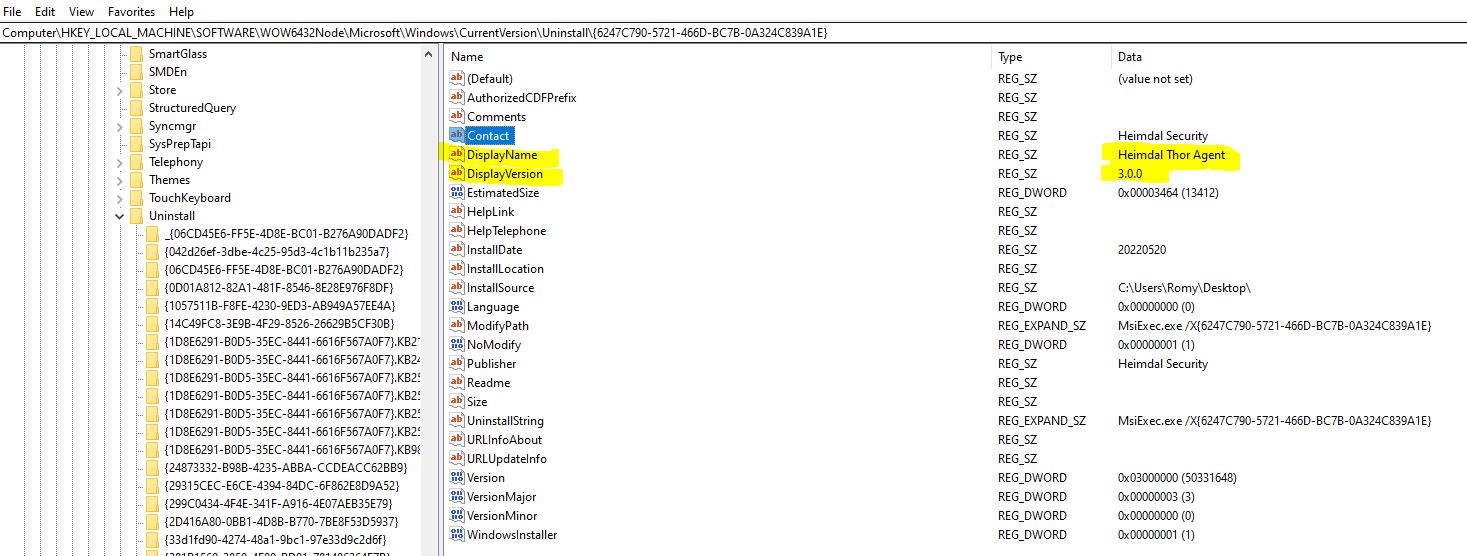Click the DWORD icon beside WindowsInstaller
The image size is (1467, 556).
[x=457, y=534]
